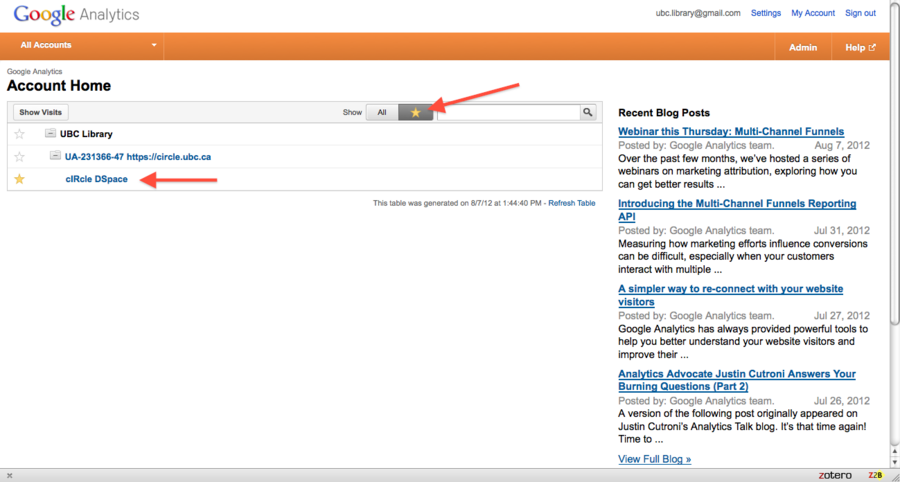Click the Sign out link
900x482 pixels.
[860, 13]
